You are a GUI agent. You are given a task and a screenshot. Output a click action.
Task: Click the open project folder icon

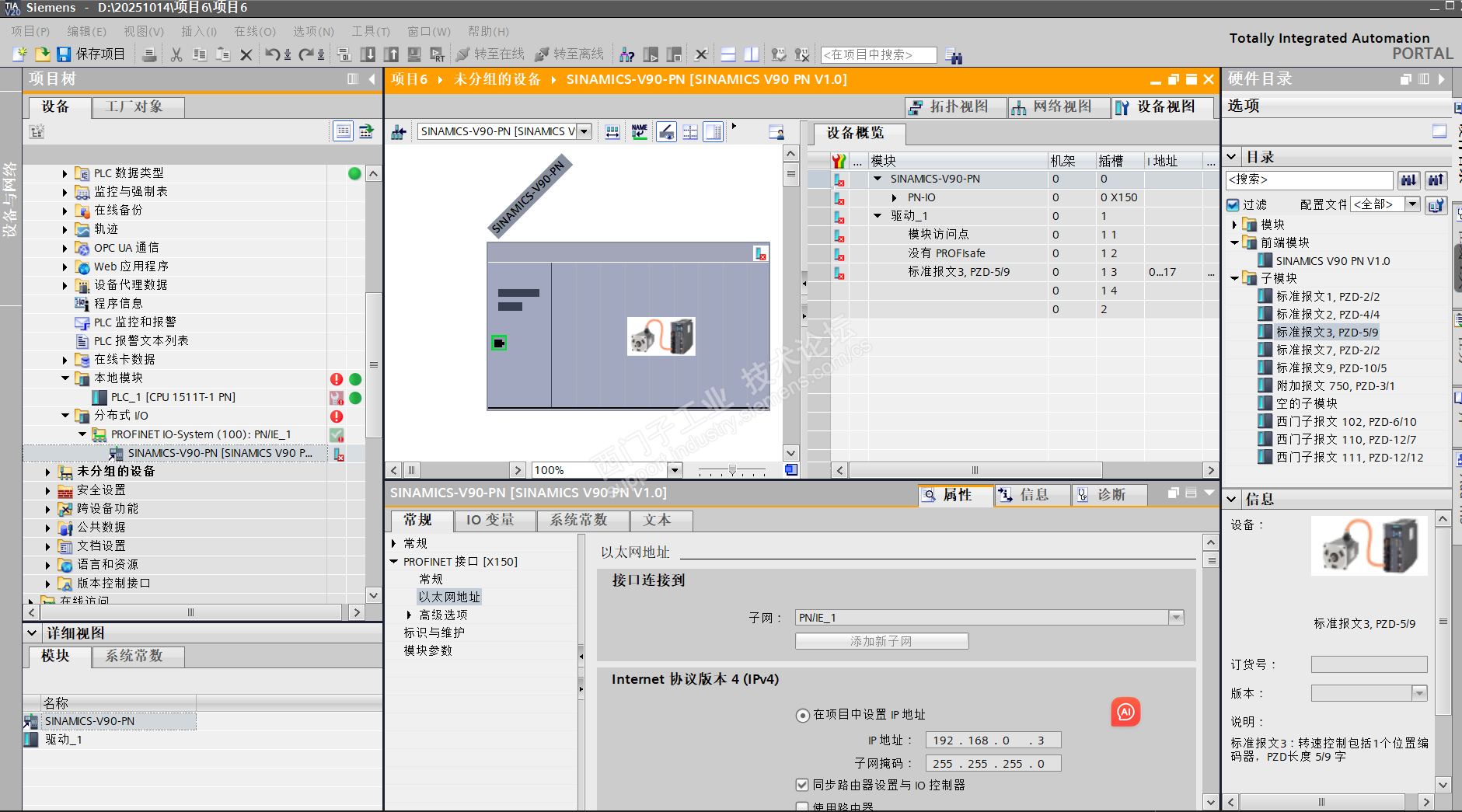tap(42, 54)
